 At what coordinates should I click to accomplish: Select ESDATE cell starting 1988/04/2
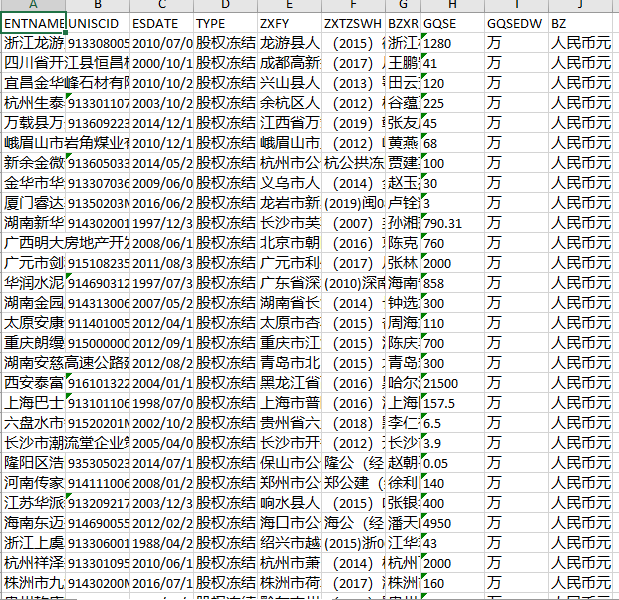click(x=161, y=543)
